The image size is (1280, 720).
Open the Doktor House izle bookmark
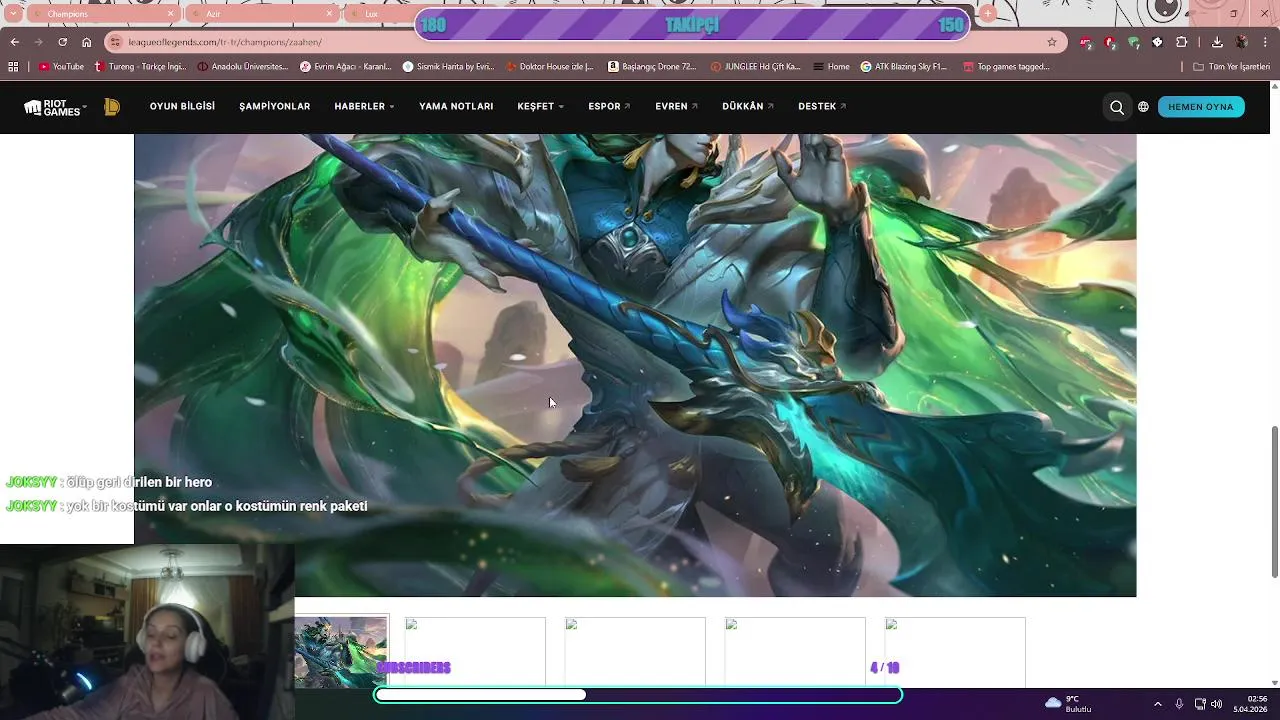549,67
